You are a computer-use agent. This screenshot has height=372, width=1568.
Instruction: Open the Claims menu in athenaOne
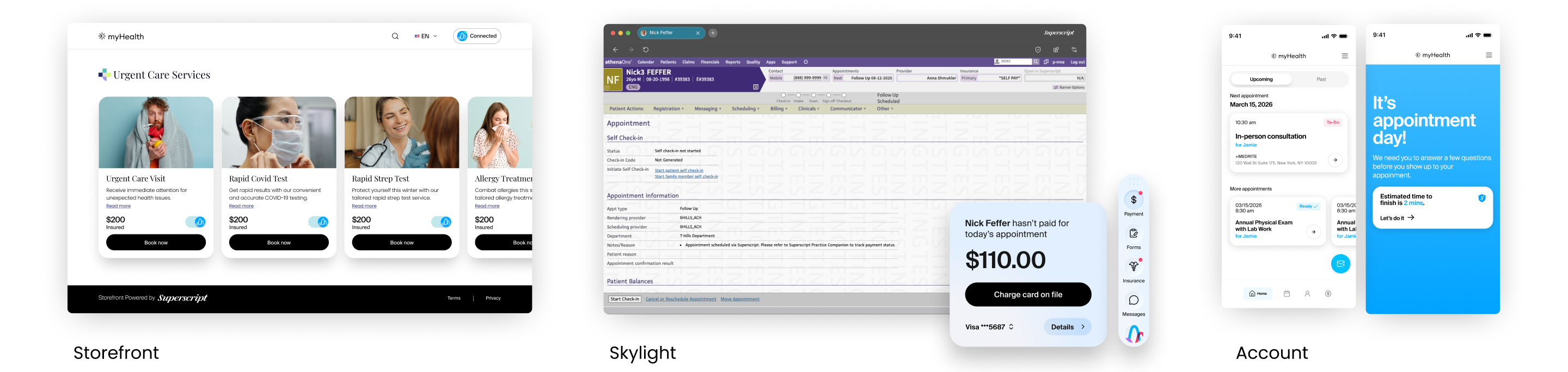pyautogui.click(x=688, y=62)
